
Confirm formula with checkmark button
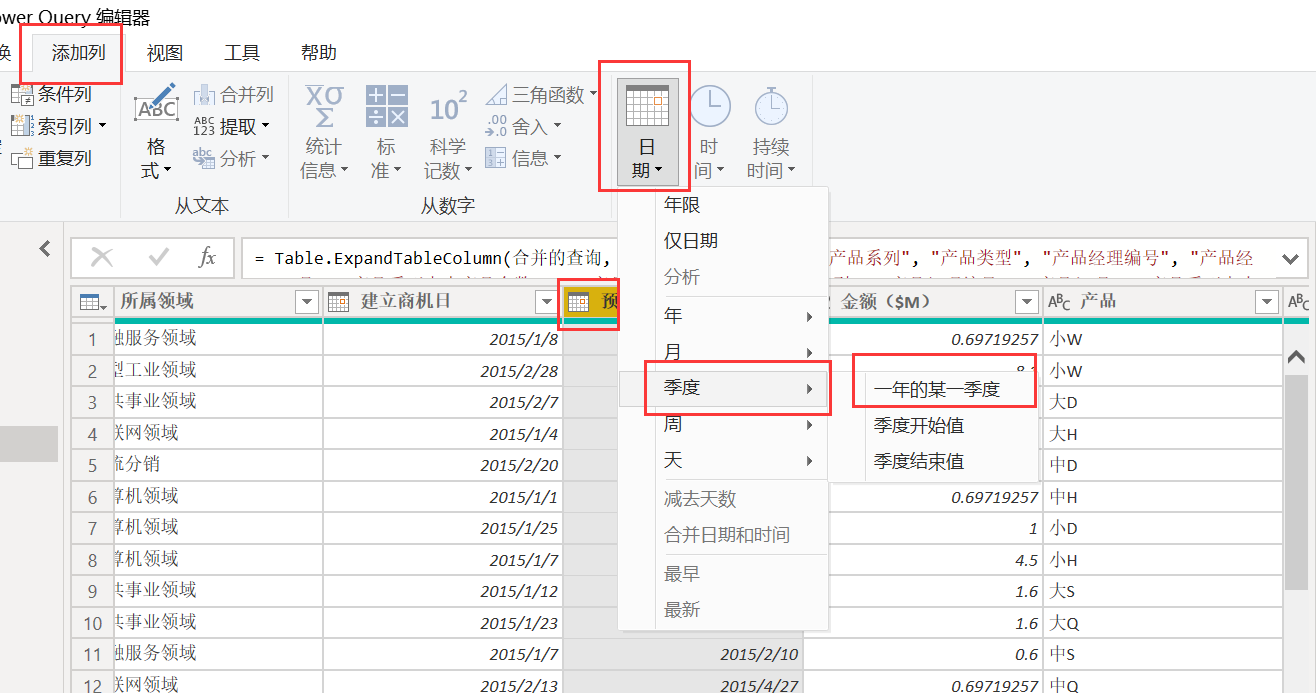tap(158, 258)
